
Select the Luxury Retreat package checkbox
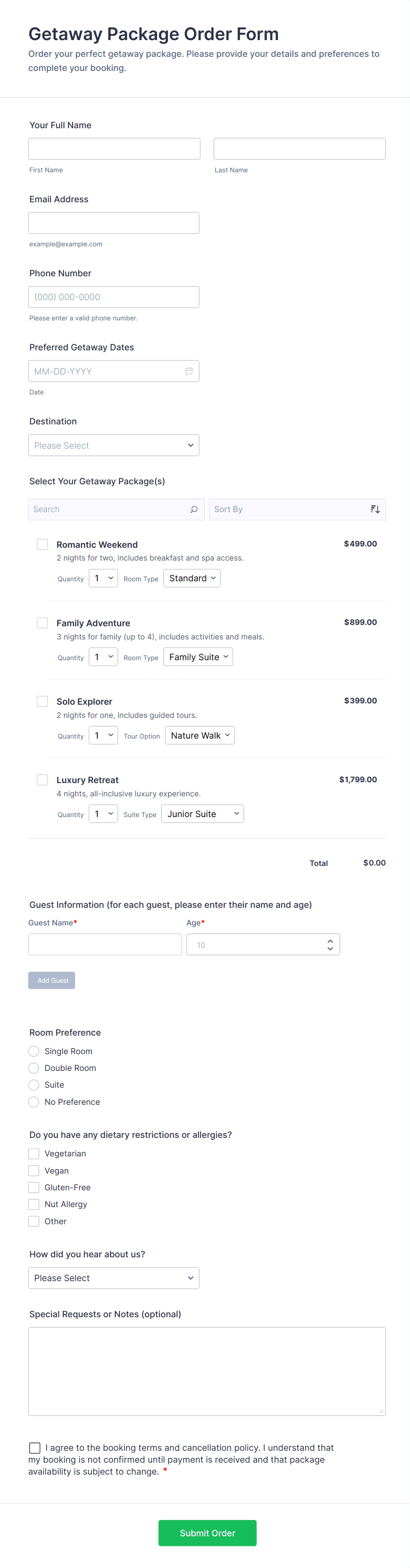[43, 780]
